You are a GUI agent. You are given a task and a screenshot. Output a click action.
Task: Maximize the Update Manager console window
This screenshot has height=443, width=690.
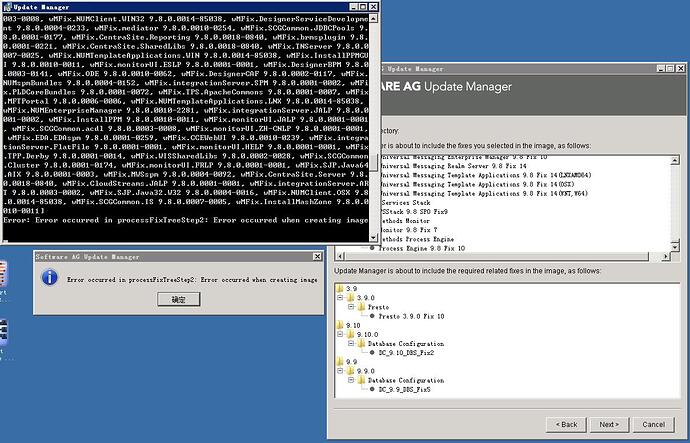click(363, 7)
